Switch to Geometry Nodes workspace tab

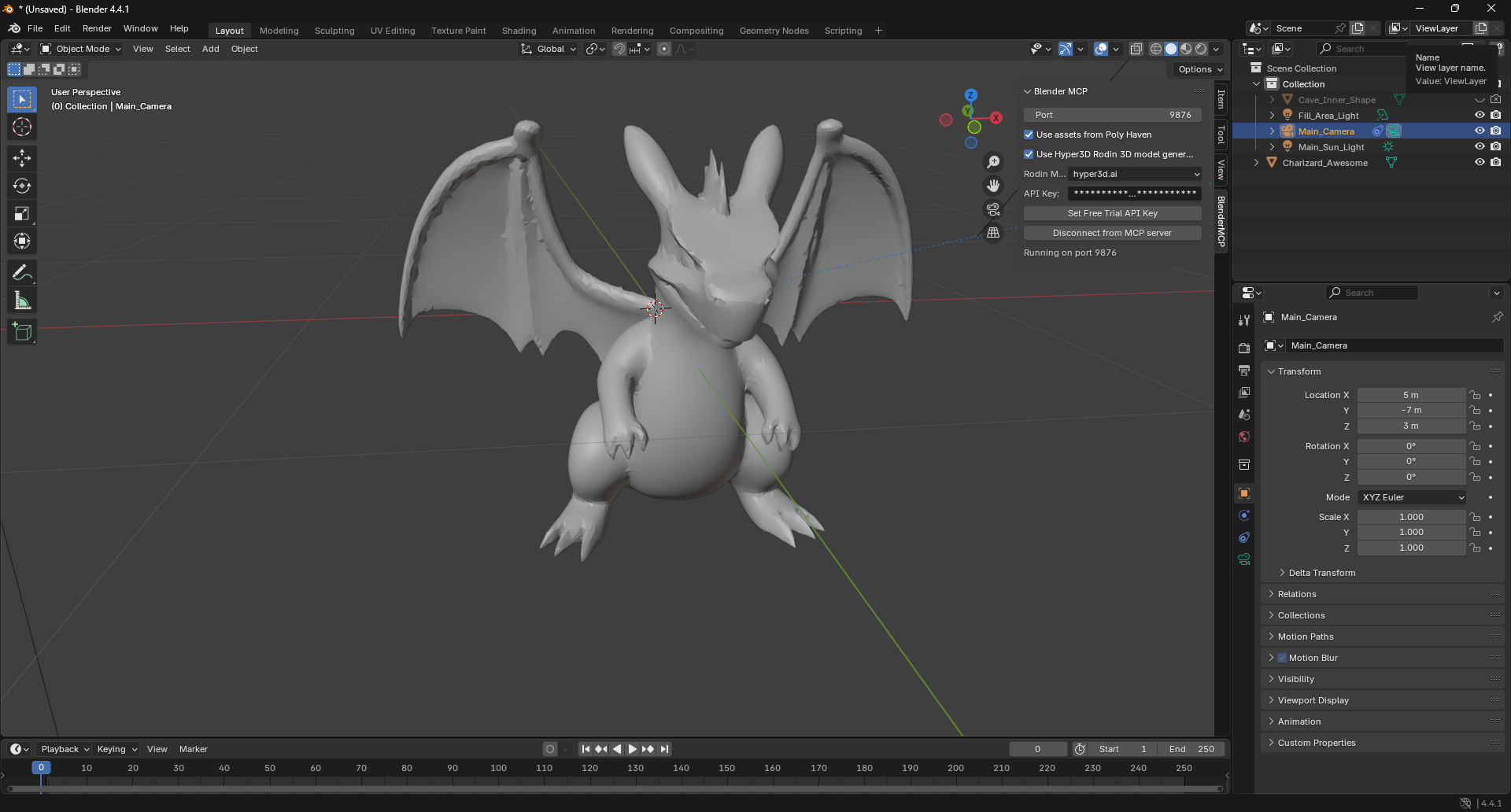point(774,31)
